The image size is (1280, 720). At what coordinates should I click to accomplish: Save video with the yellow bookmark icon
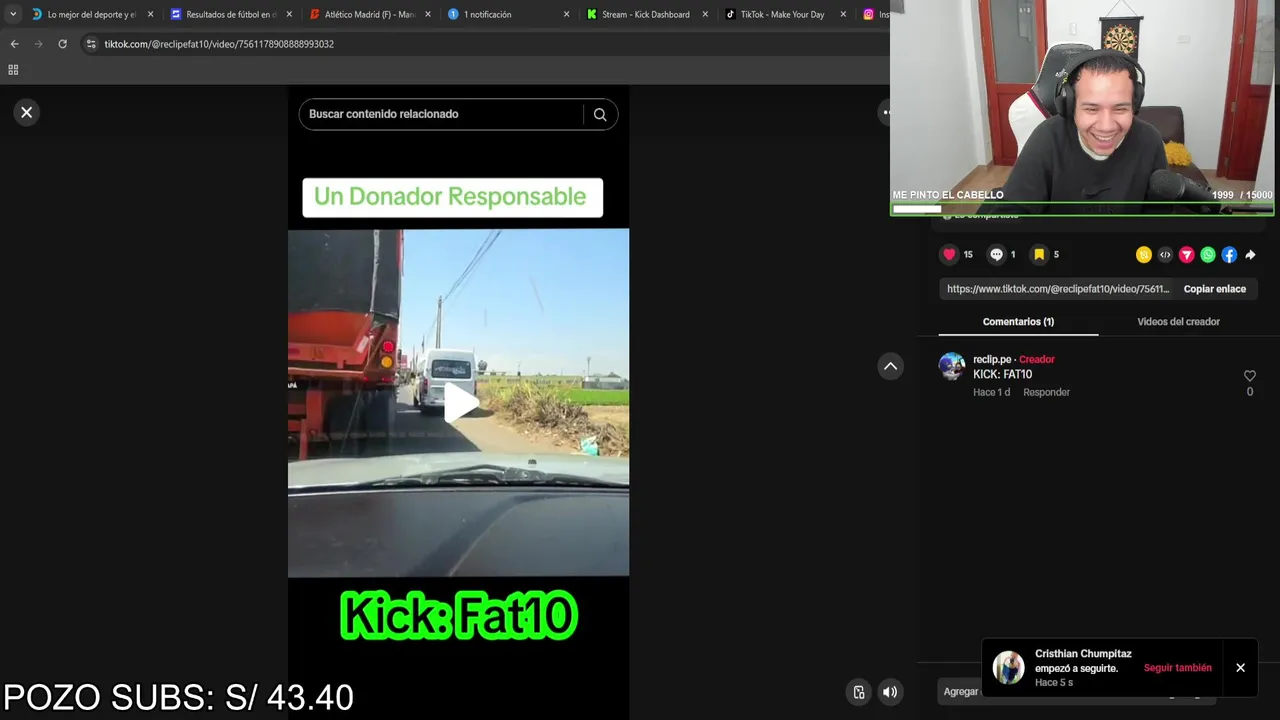pyautogui.click(x=1039, y=254)
